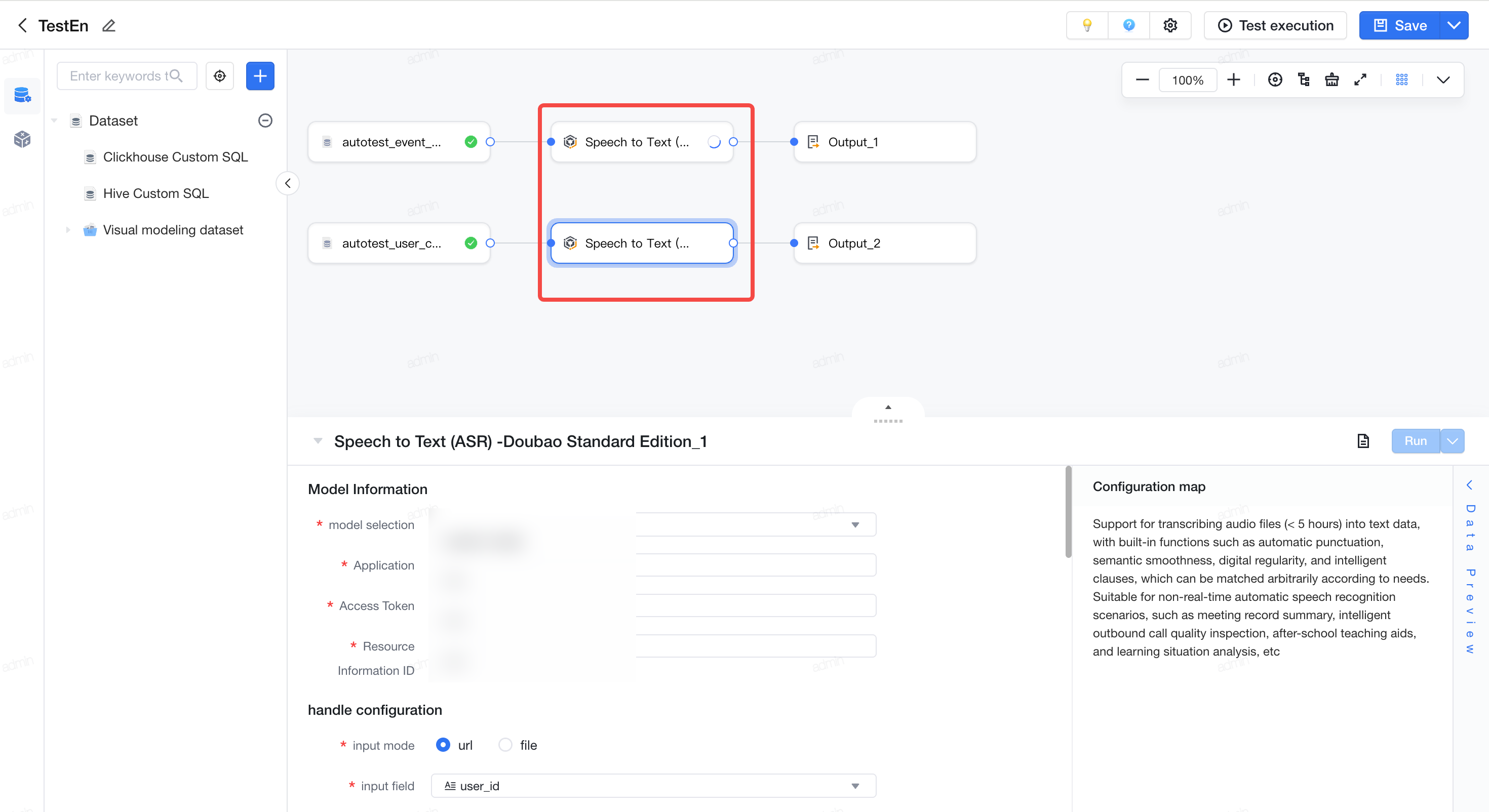Screen dimensions: 1489x812
Task: Collapse the Dataset group with minus icon
Action: coord(265,120)
